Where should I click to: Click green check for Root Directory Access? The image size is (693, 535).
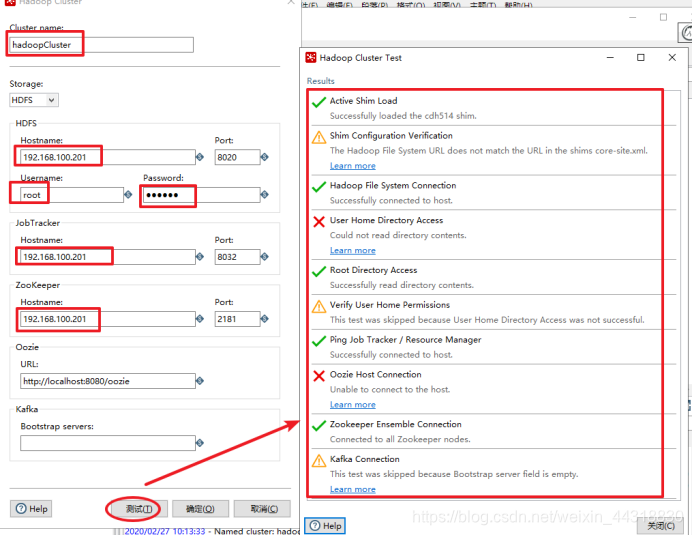[319, 272]
